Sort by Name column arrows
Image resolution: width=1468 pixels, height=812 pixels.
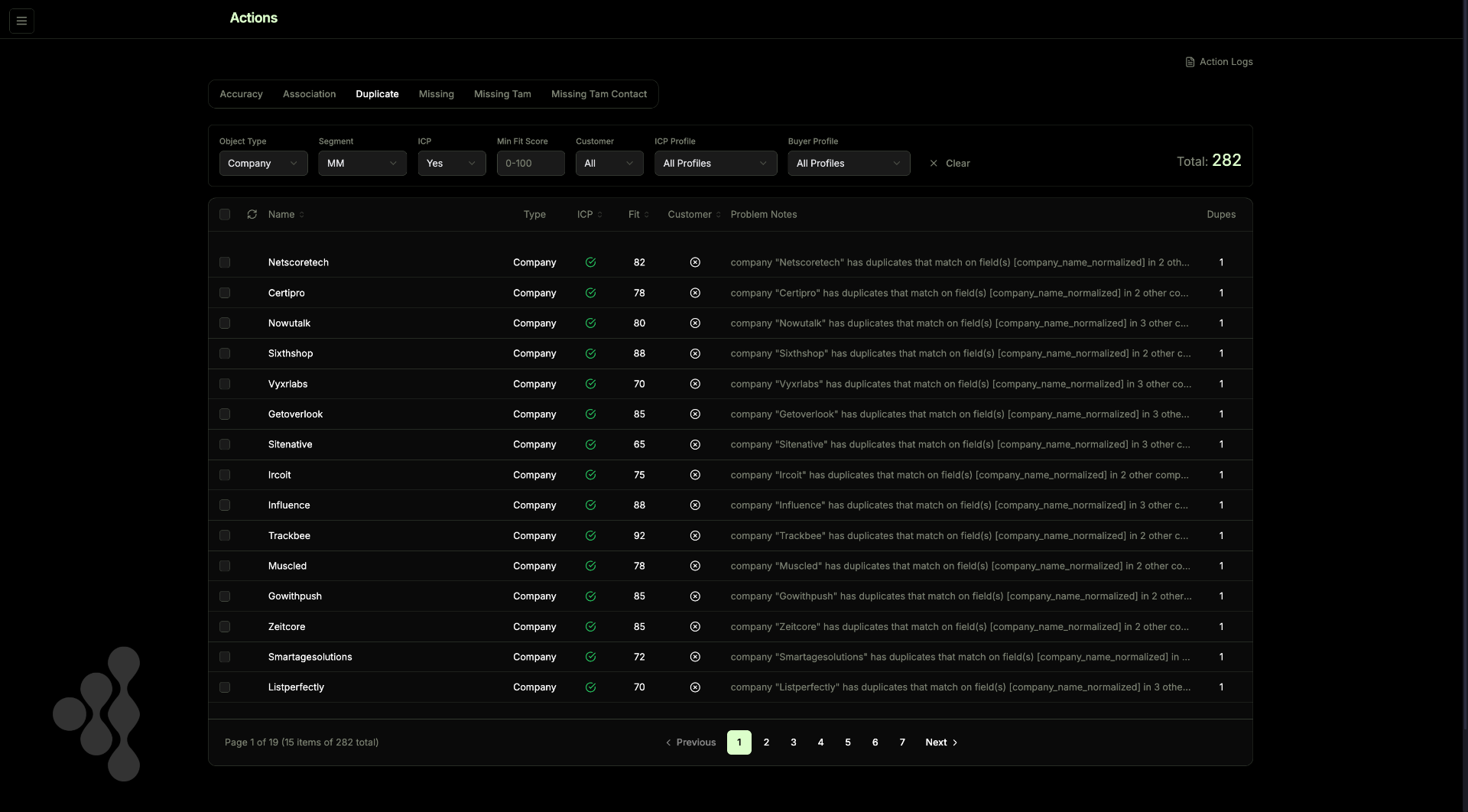click(302, 215)
